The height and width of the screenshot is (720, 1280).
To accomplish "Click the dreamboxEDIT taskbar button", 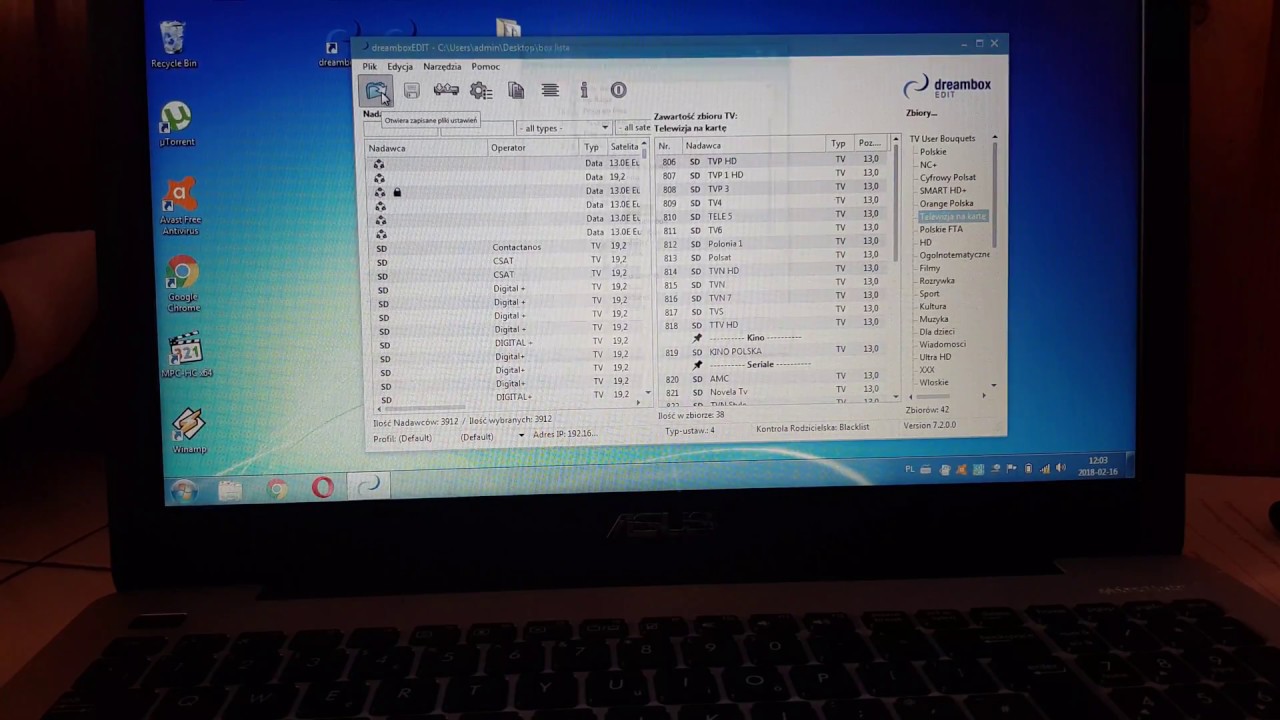I will click(x=369, y=486).
